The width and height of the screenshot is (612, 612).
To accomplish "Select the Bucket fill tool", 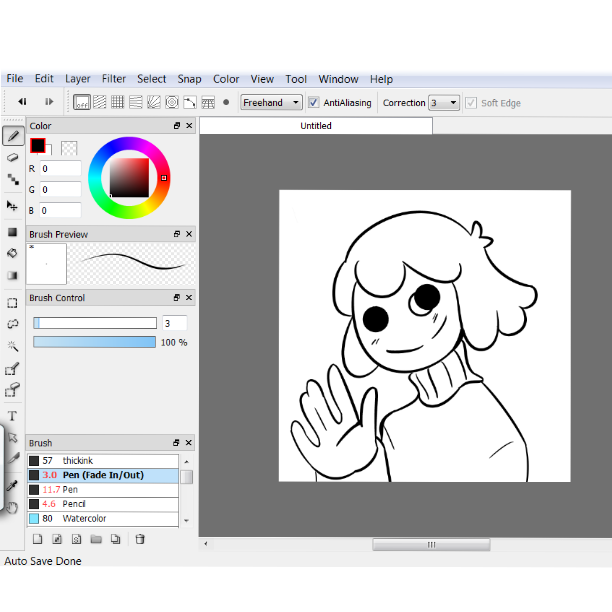I will (x=13, y=254).
